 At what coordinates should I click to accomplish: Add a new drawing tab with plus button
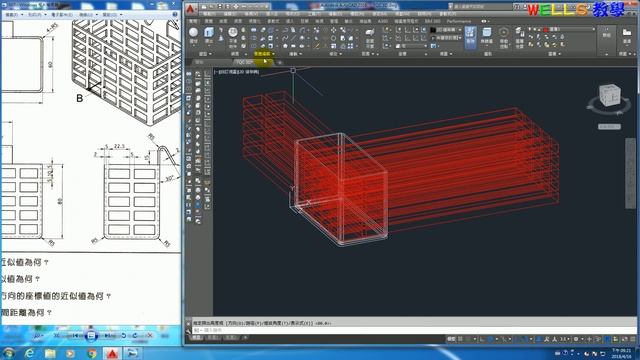(280, 62)
